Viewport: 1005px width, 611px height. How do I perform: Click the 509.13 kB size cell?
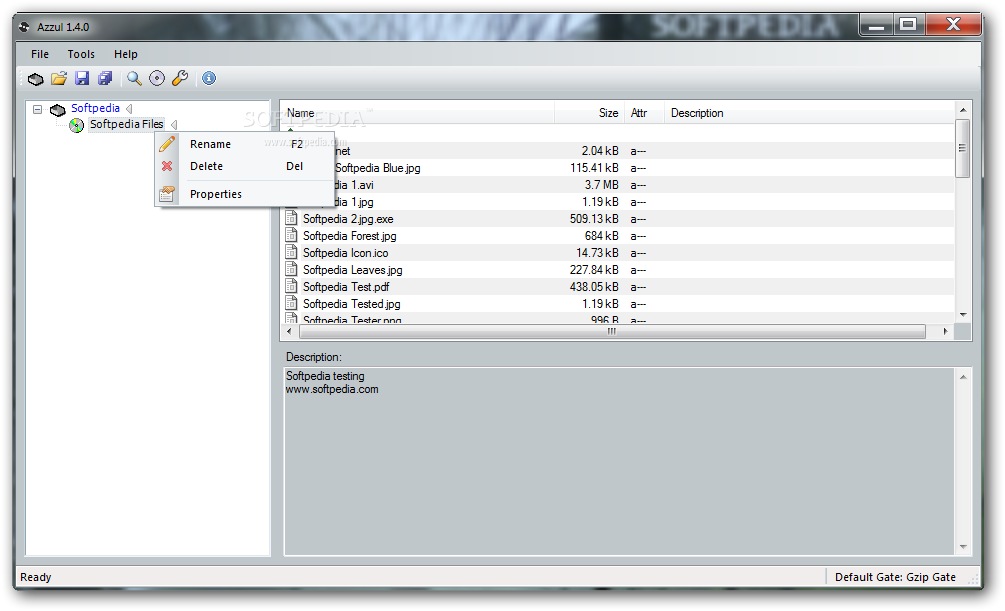(594, 219)
